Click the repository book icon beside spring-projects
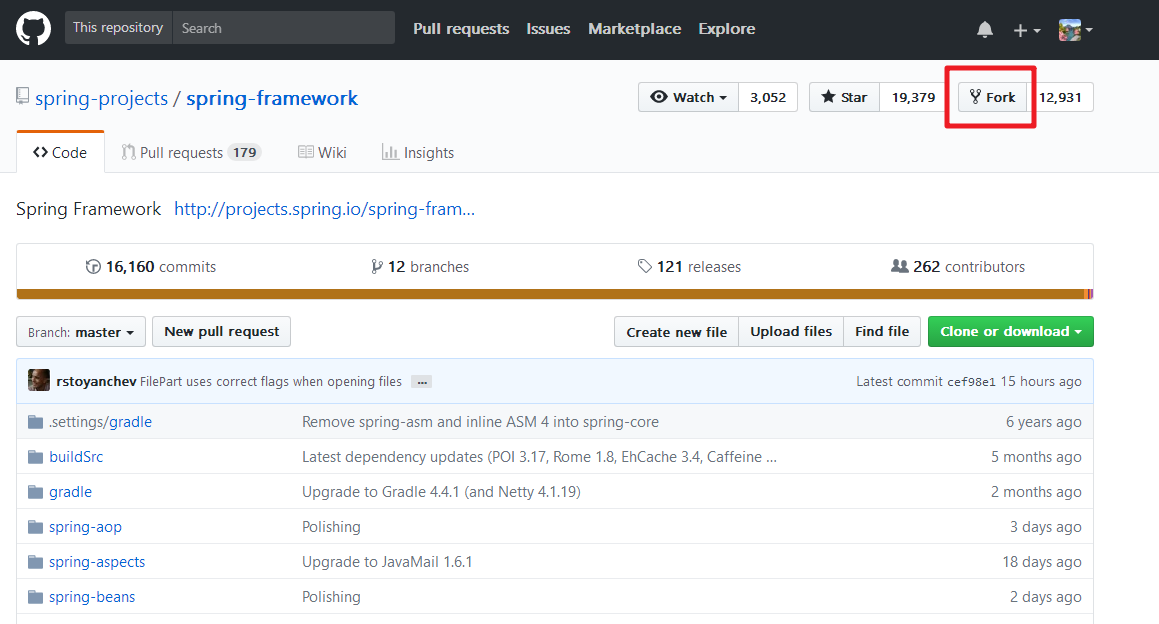Image resolution: width=1159 pixels, height=624 pixels. tap(23, 96)
